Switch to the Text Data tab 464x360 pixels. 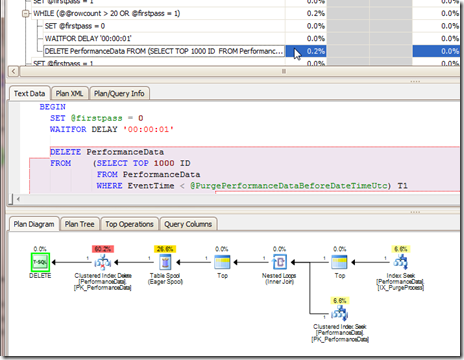tap(29, 94)
